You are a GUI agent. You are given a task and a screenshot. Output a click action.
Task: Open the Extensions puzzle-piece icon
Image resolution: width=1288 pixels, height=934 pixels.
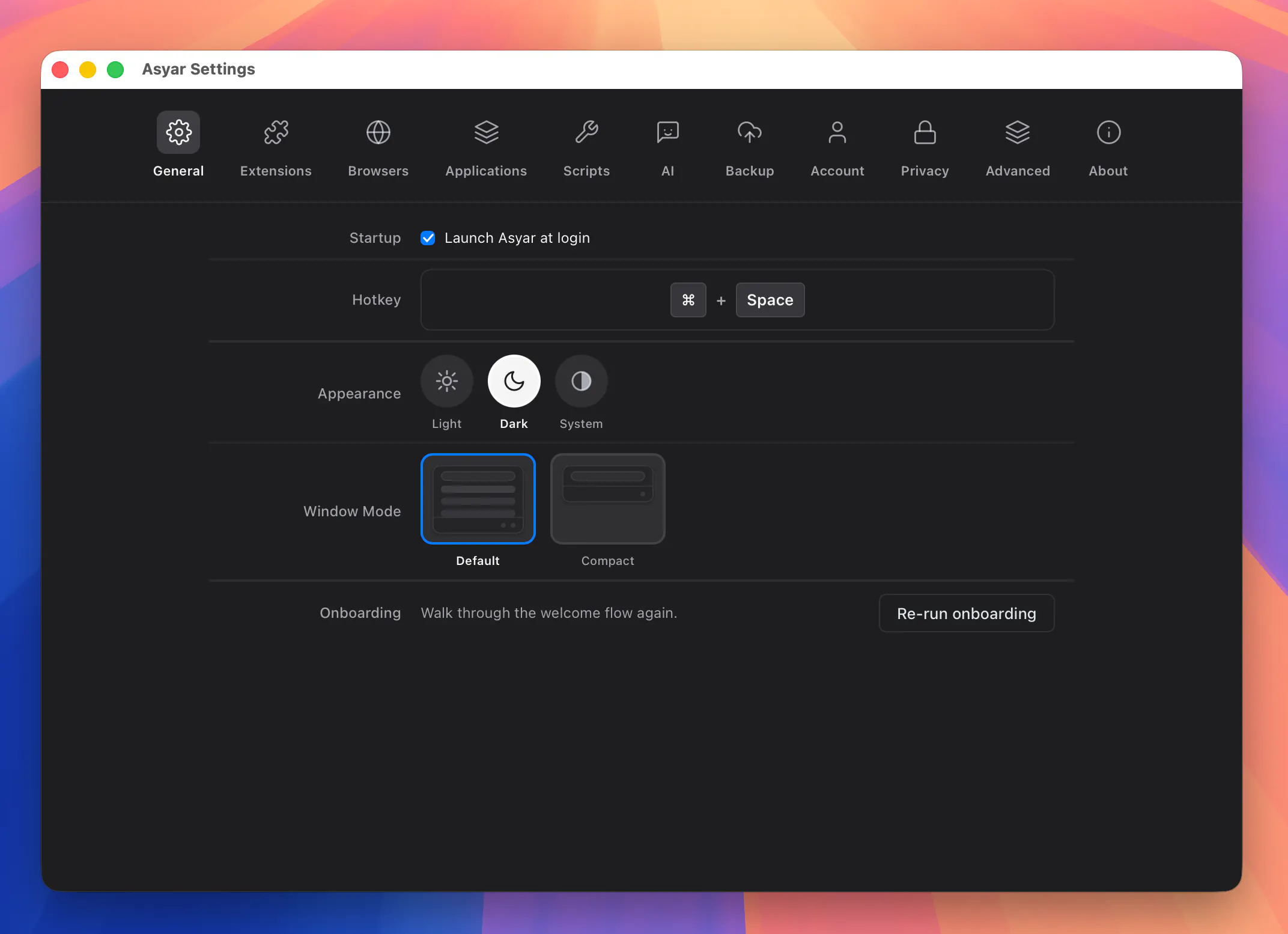click(x=276, y=132)
